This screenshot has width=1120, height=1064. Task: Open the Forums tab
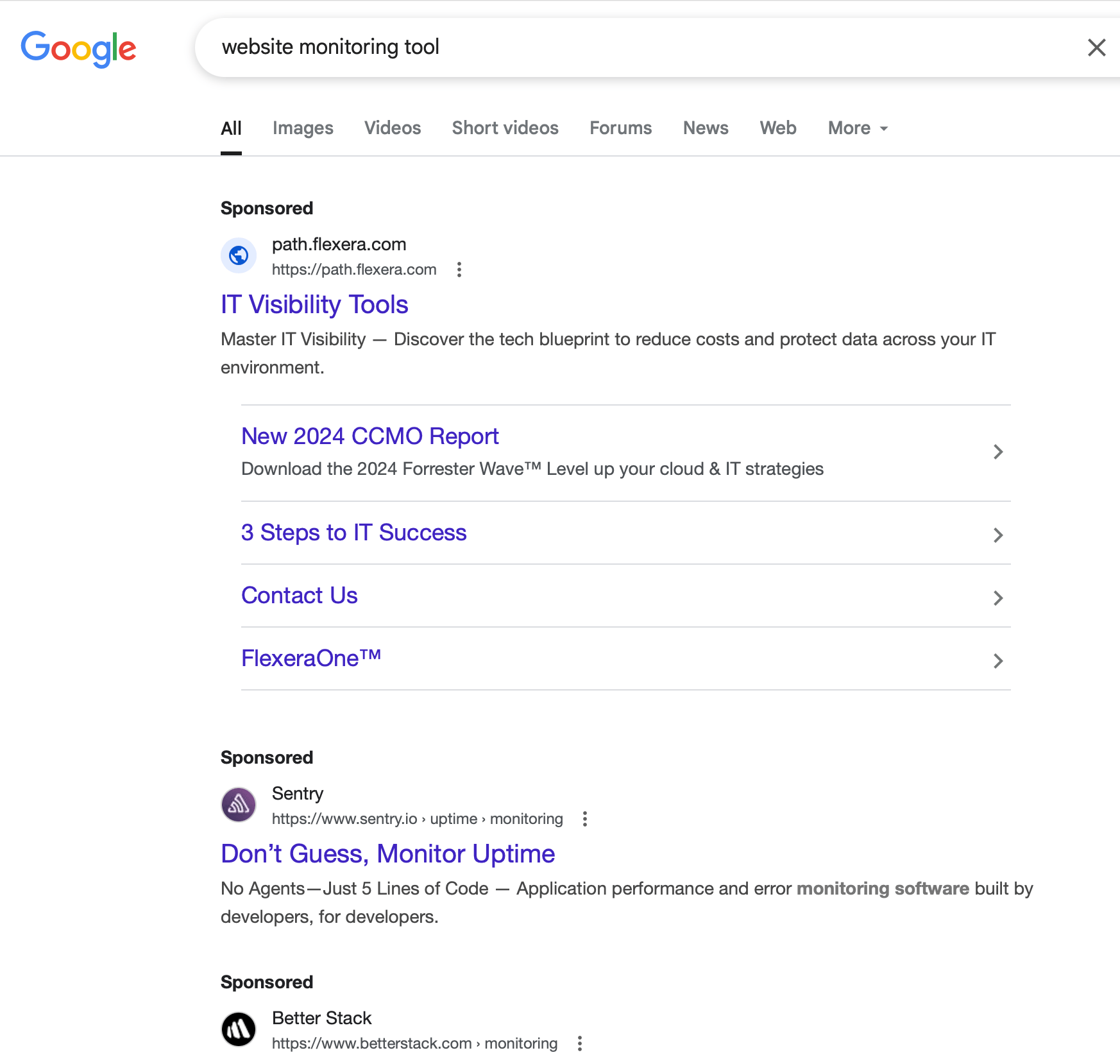click(x=621, y=128)
